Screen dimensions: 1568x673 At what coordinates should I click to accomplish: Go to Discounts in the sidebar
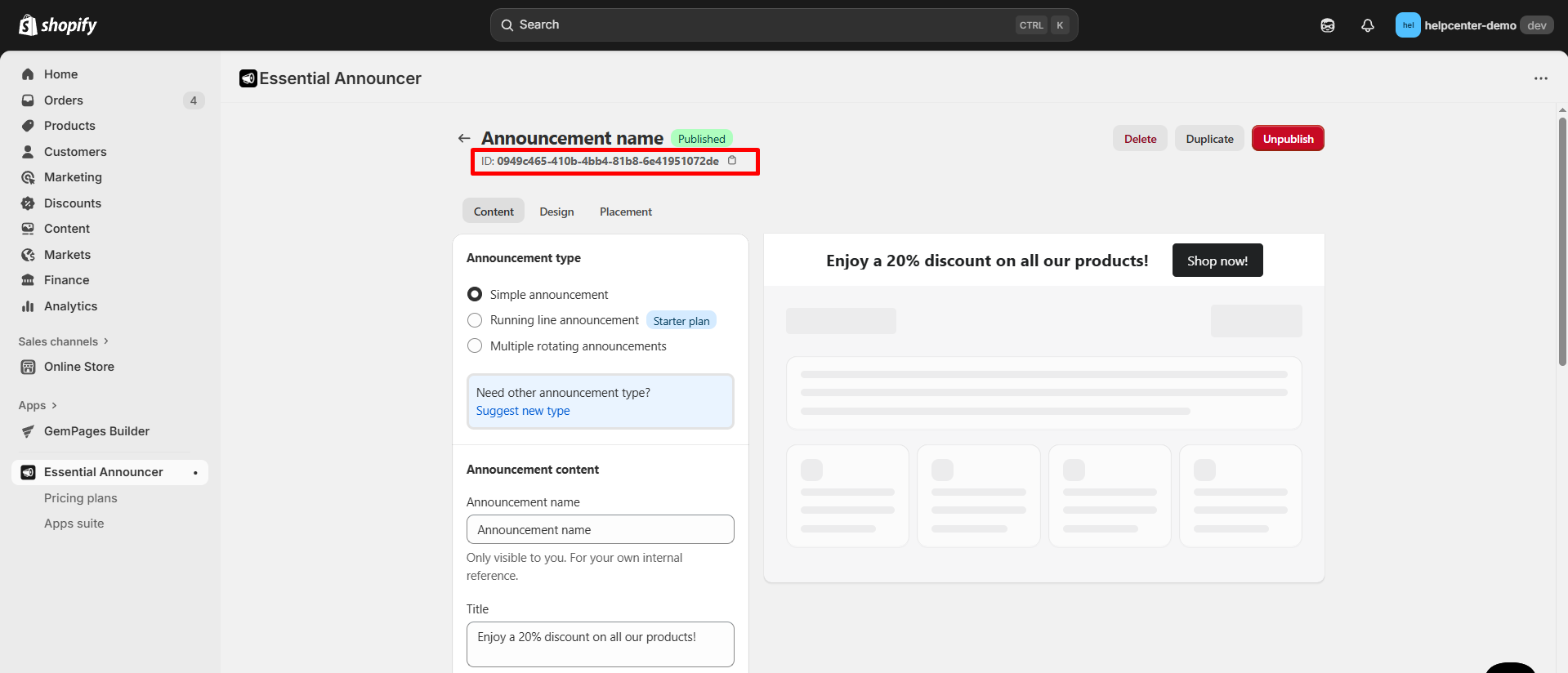(x=72, y=203)
